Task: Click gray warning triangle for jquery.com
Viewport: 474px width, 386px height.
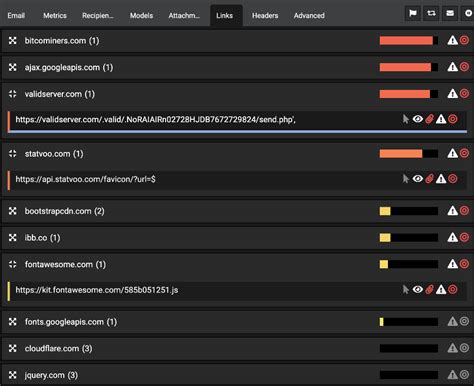Action: coord(452,375)
